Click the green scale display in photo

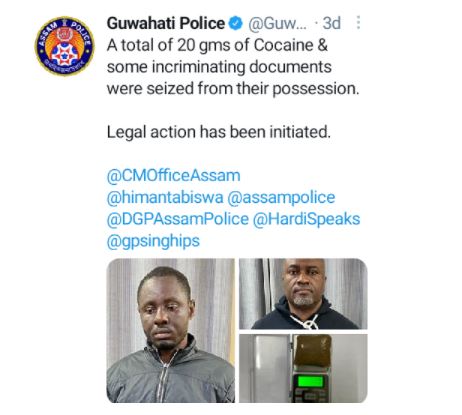click(x=310, y=381)
